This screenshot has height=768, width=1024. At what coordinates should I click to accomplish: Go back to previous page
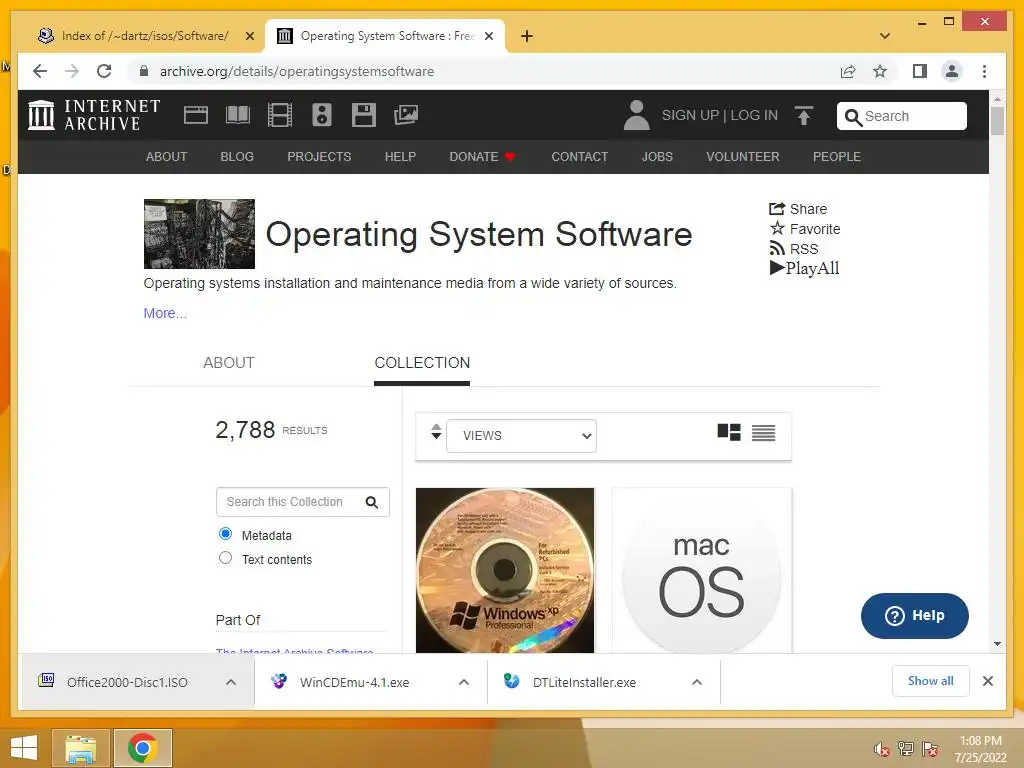point(40,71)
